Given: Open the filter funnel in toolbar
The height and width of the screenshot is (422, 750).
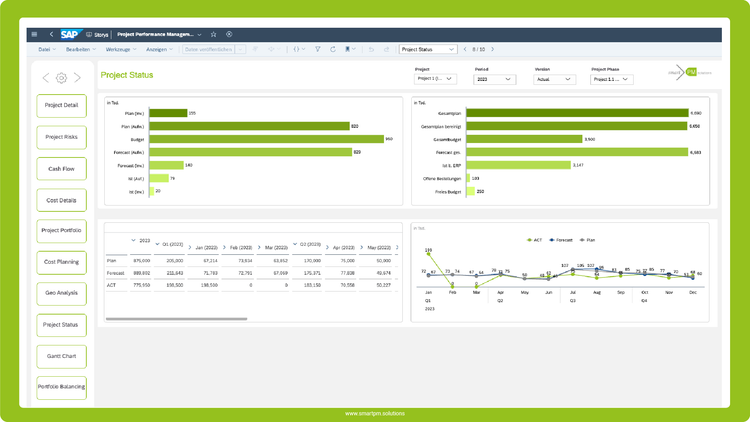Looking at the screenshot, I should 318,49.
